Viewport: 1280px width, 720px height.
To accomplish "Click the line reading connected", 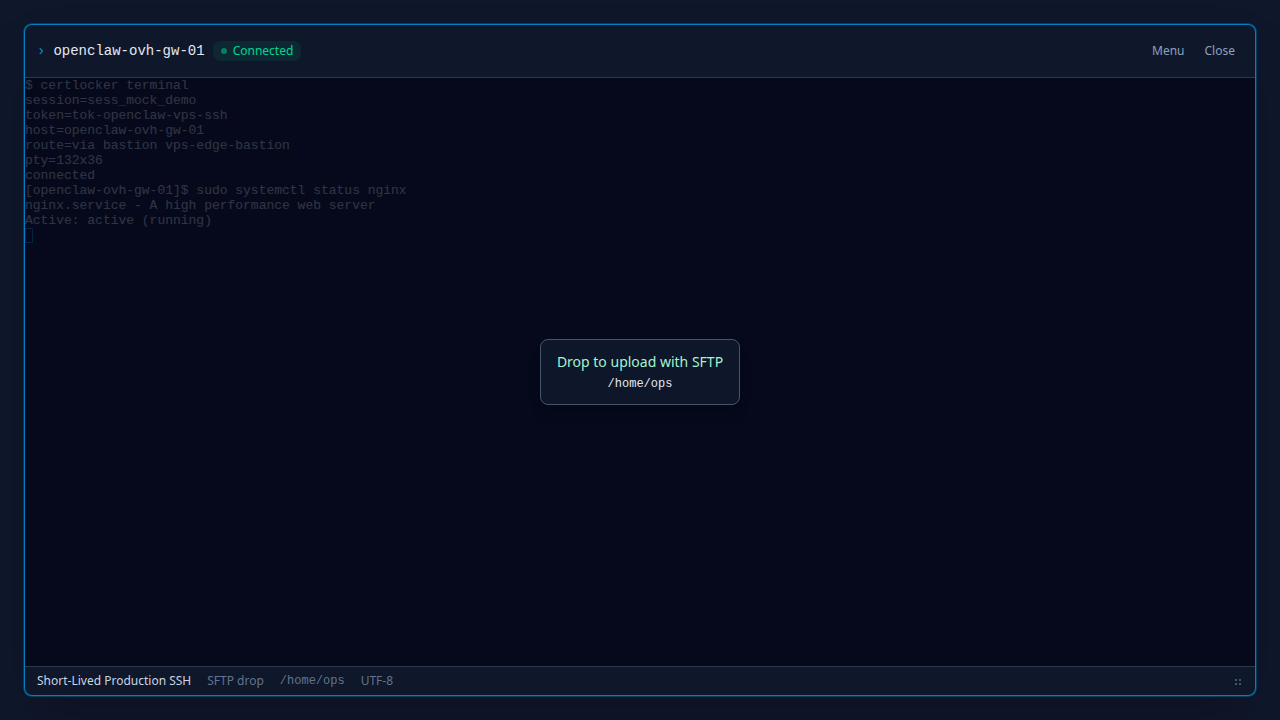I will (60, 175).
